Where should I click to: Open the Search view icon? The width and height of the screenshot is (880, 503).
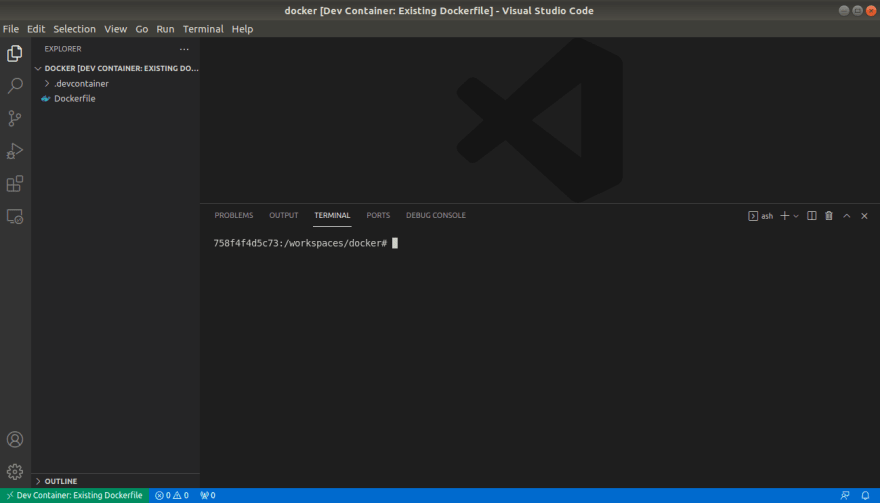pyautogui.click(x=15, y=85)
